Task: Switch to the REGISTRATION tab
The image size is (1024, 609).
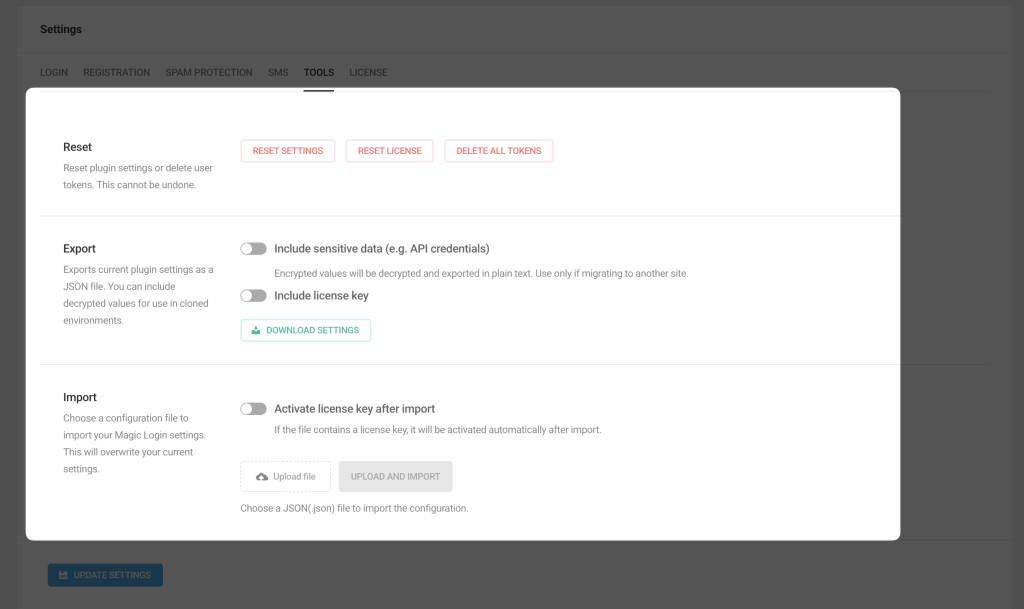Action: 116,72
